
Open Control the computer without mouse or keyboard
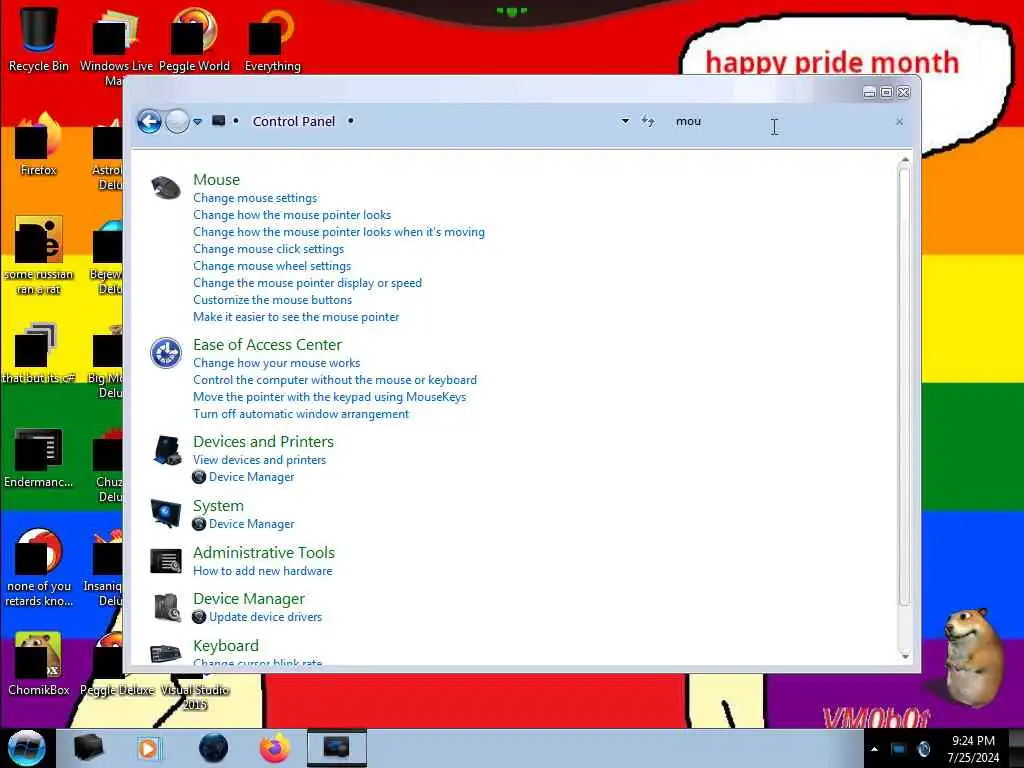pos(335,380)
